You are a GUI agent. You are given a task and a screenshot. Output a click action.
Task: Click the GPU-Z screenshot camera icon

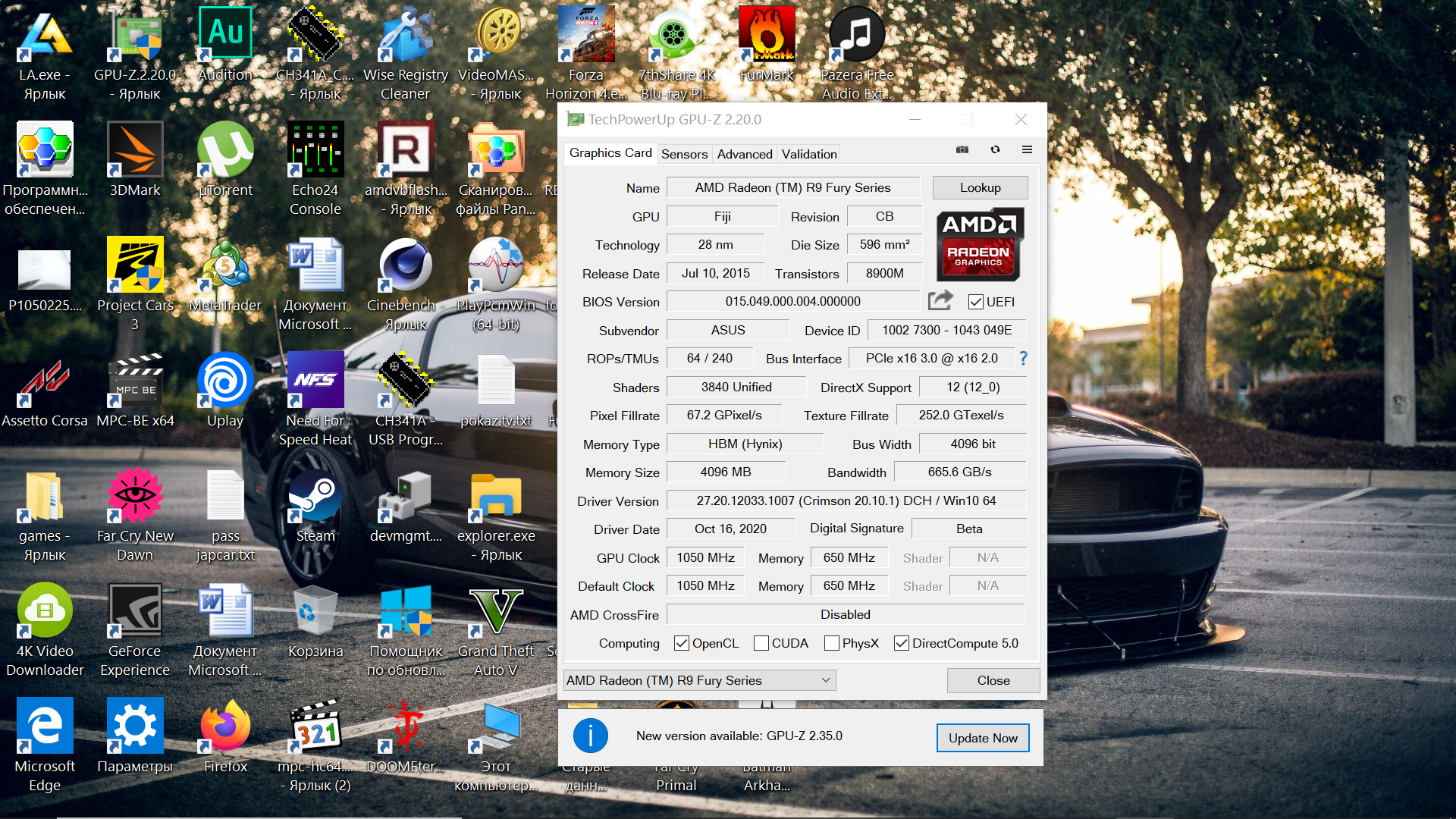coord(962,149)
